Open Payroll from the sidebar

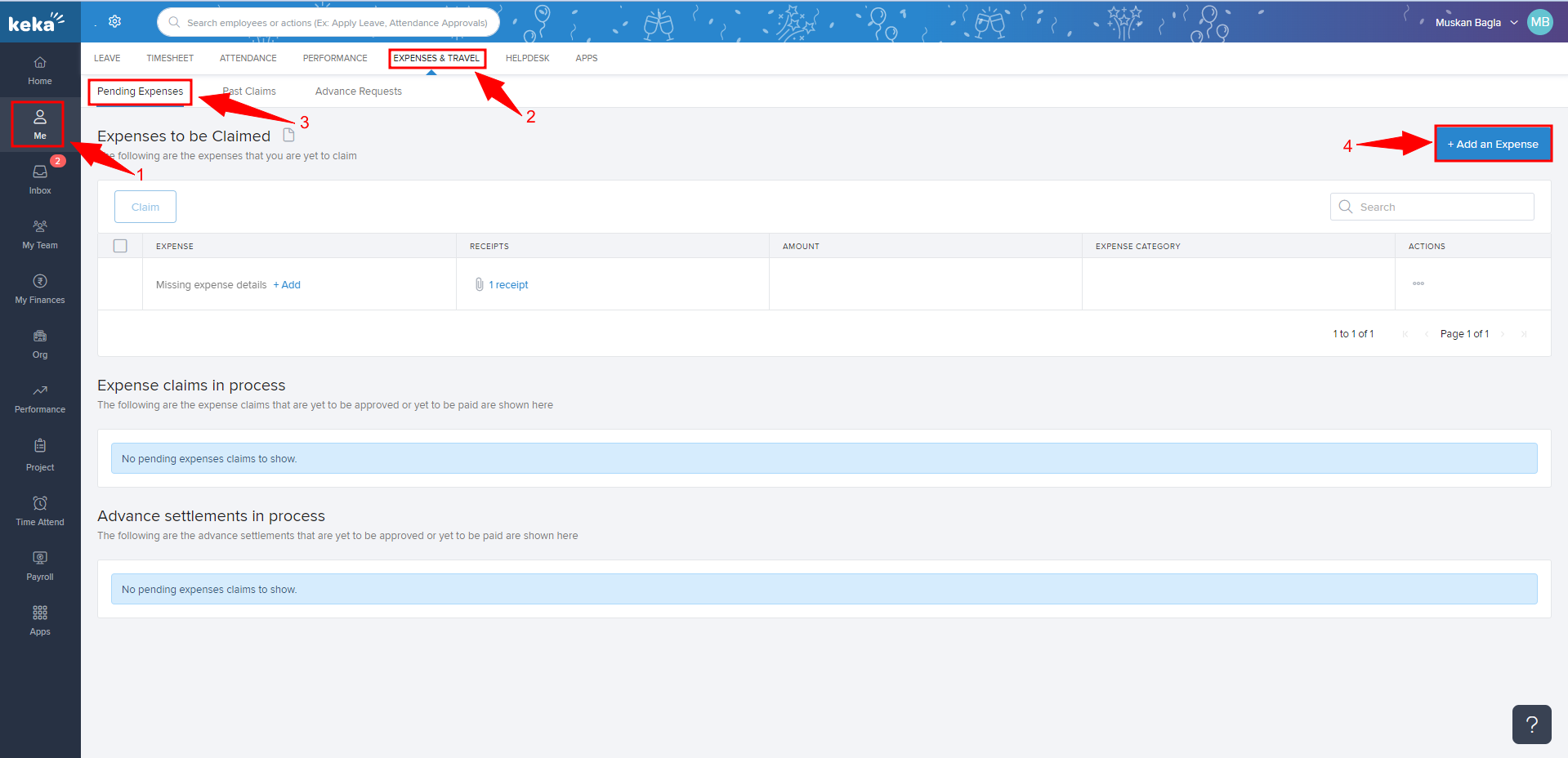(39, 565)
